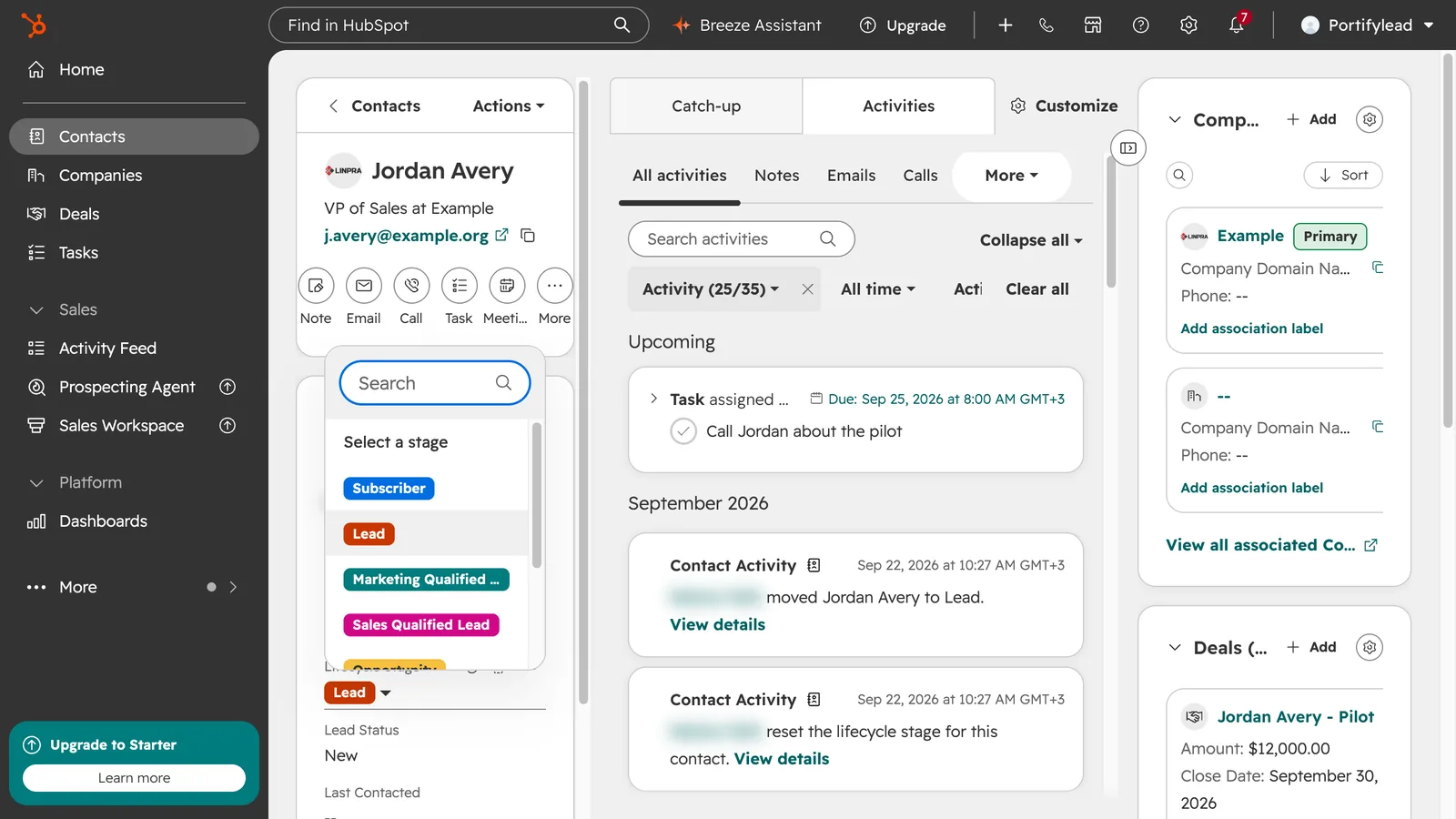Open the Collapse all dropdown

click(1031, 240)
